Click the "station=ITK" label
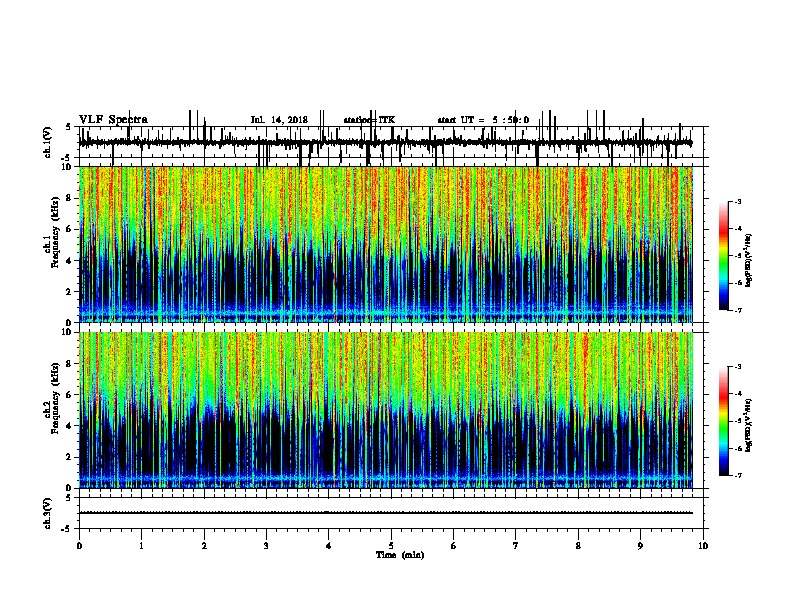This screenshot has height=612, width=792. (369, 120)
